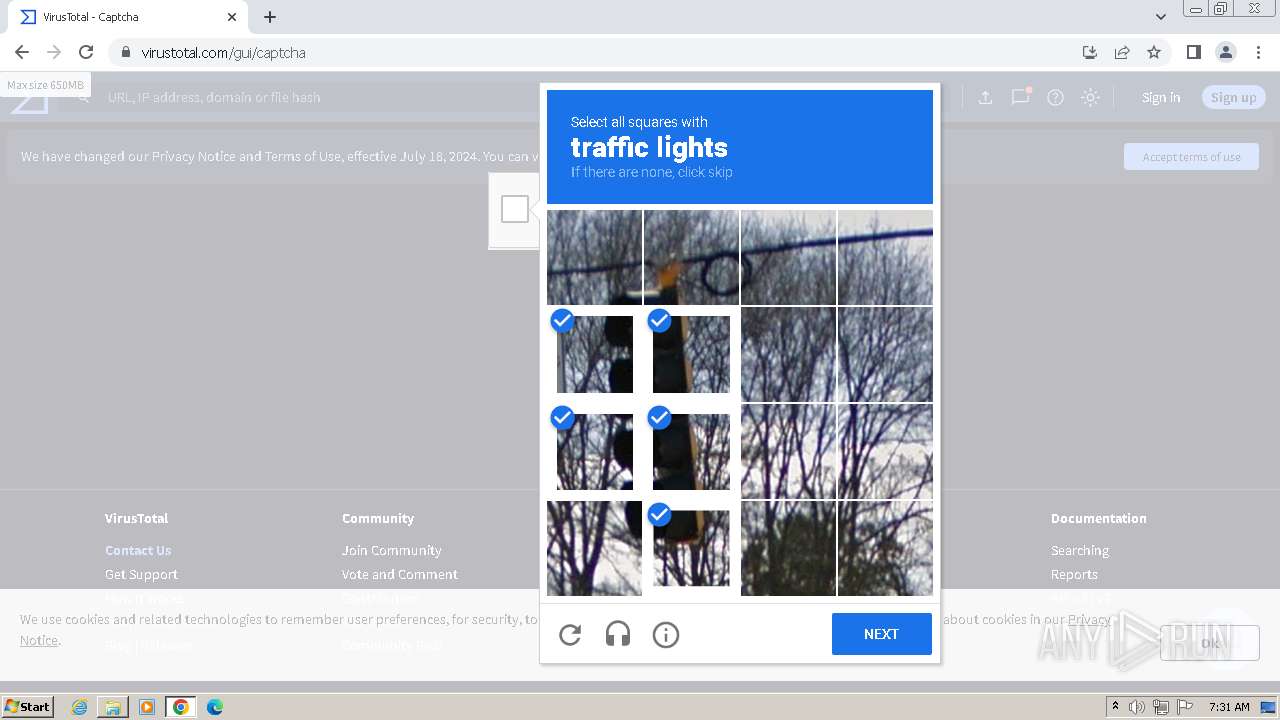
Task: Open the Get Support link
Action: click(141, 574)
